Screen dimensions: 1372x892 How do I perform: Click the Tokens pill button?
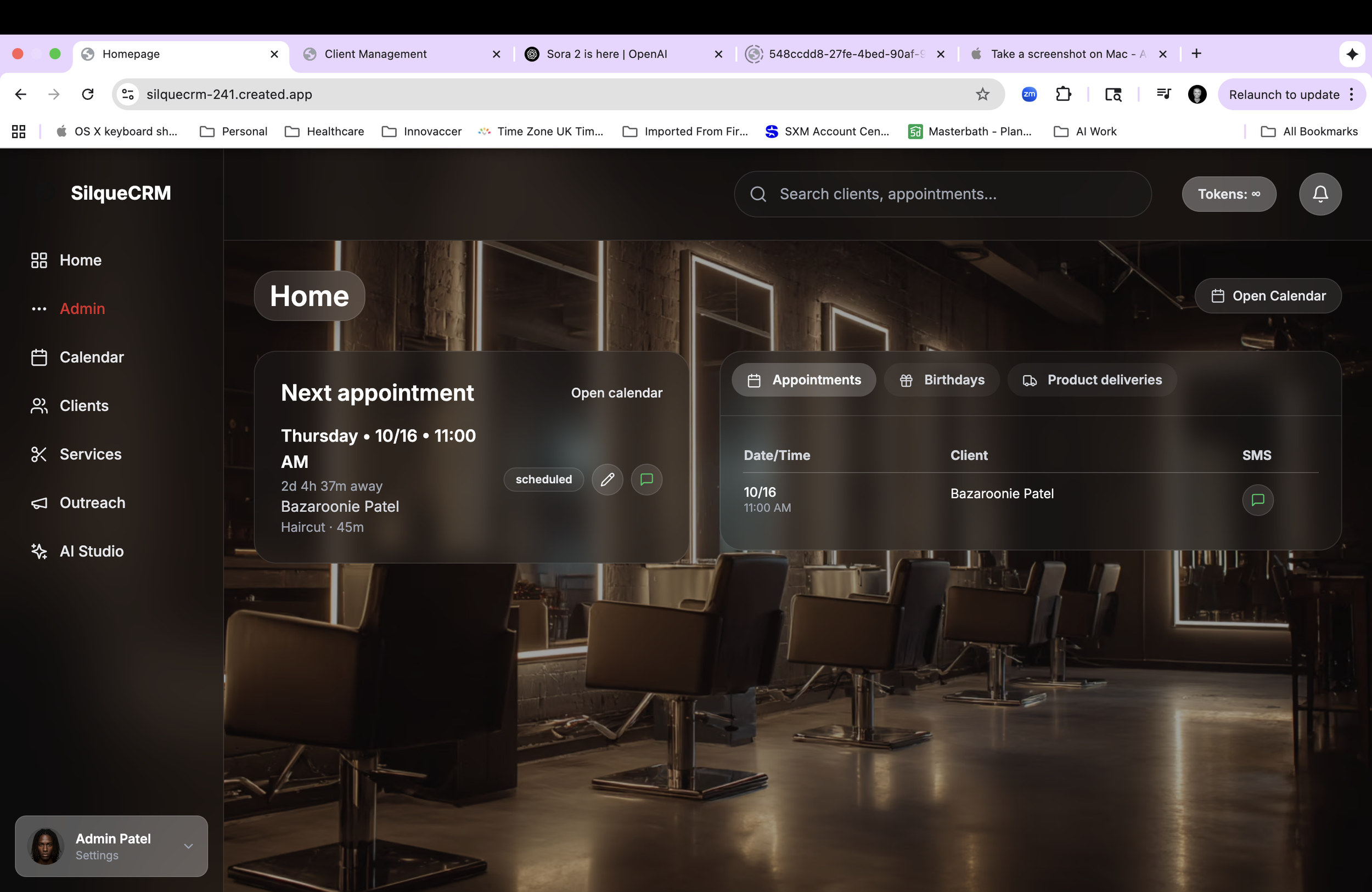point(1228,194)
